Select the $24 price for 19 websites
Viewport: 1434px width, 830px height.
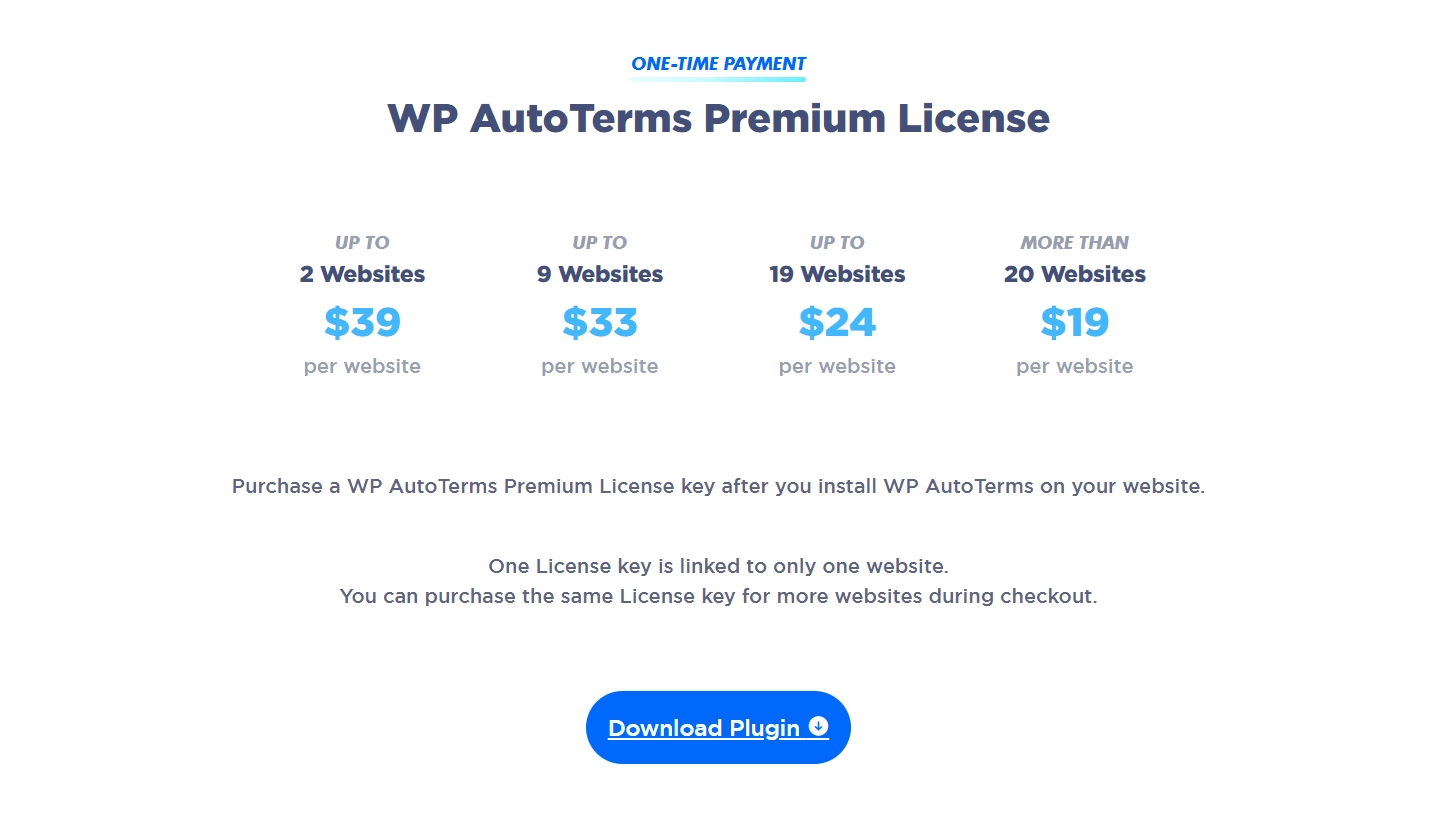click(x=836, y=322)
